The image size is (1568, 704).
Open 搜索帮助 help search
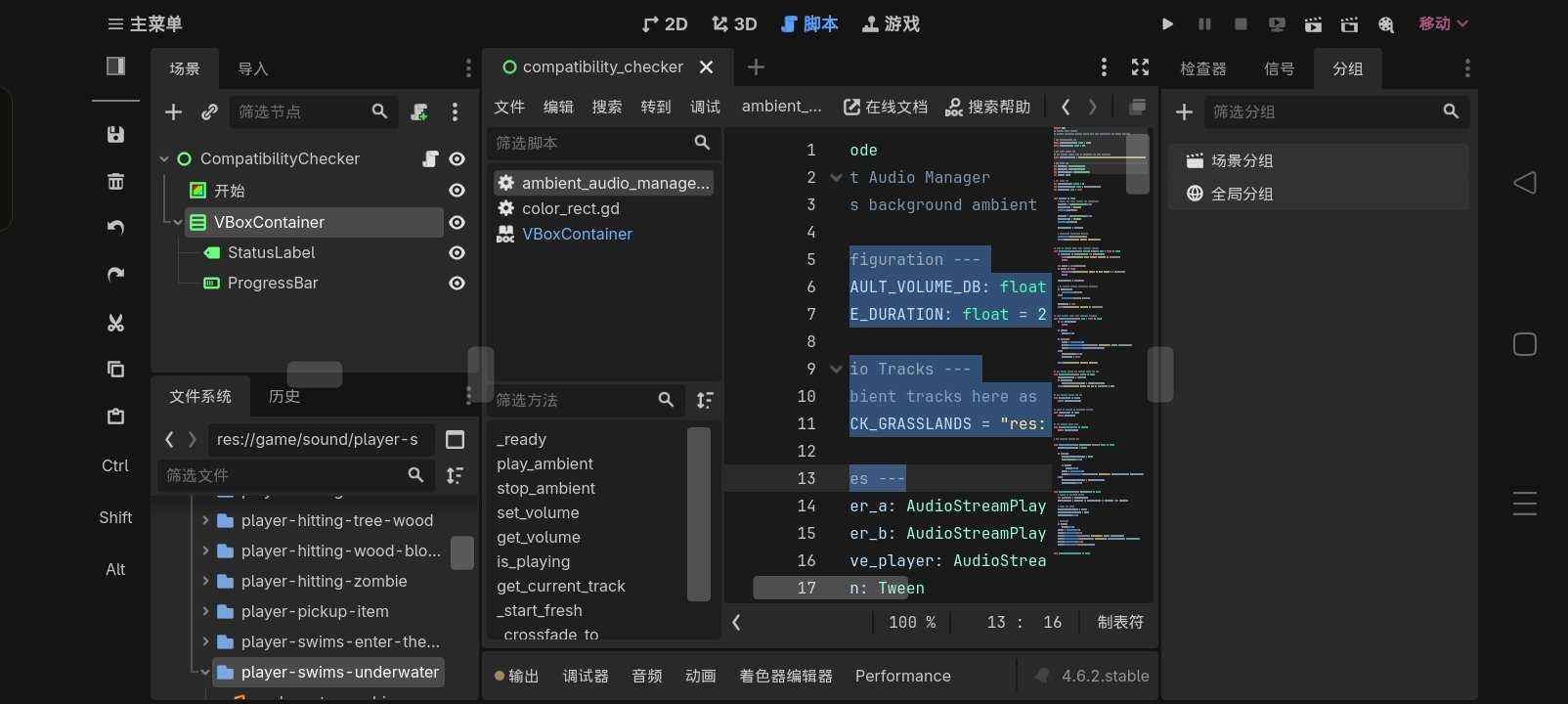(x=987, y=107)
